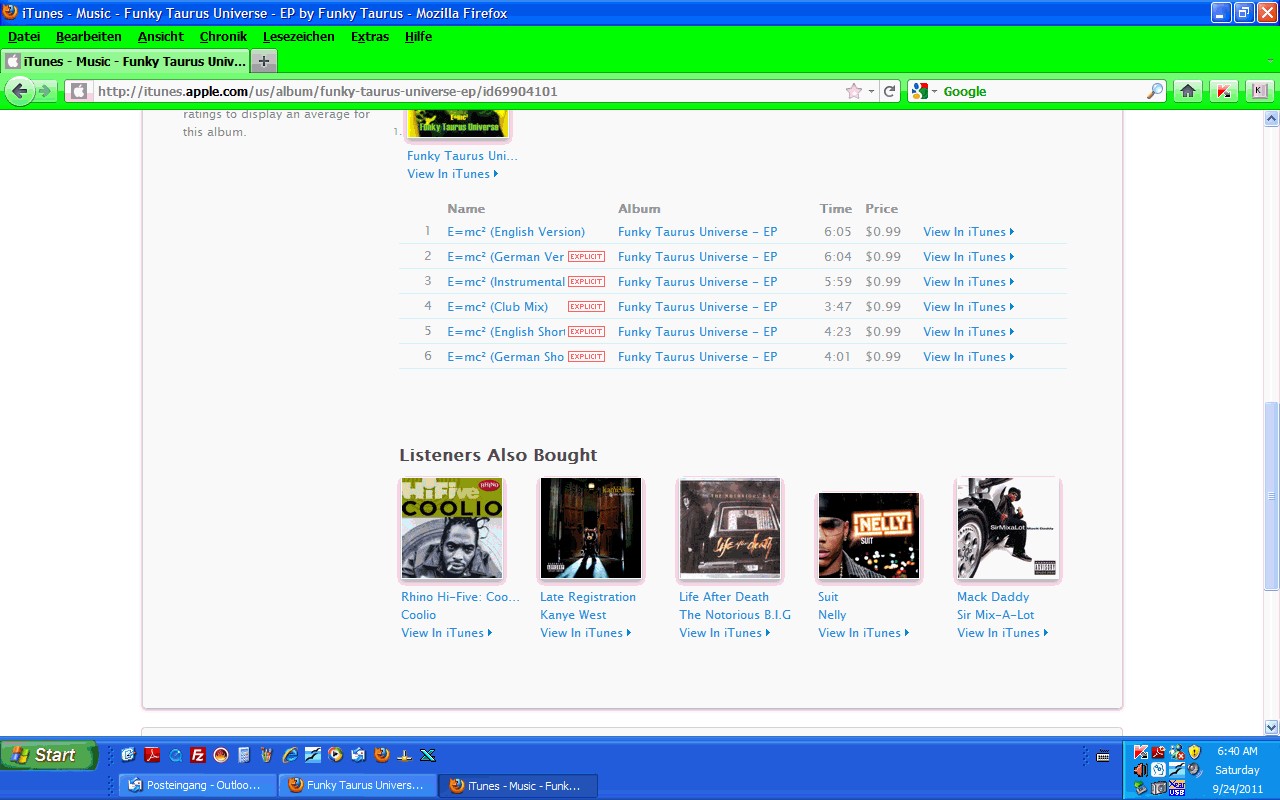The width and height of the screenshot is (1280, 800).
Task: Click the Nelly Suit album cover
Action: (x=869, y=535)
